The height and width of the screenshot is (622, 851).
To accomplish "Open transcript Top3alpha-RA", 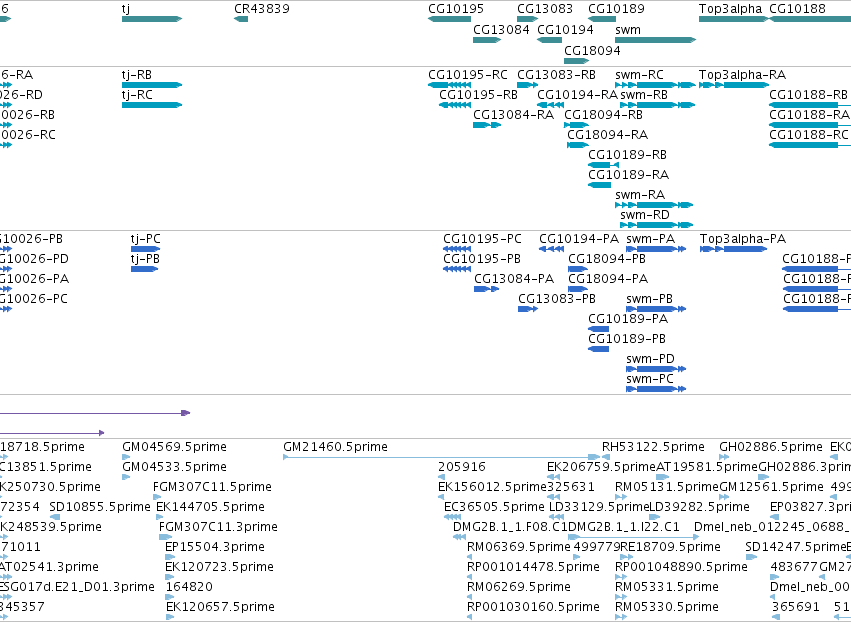I will 742,75.
